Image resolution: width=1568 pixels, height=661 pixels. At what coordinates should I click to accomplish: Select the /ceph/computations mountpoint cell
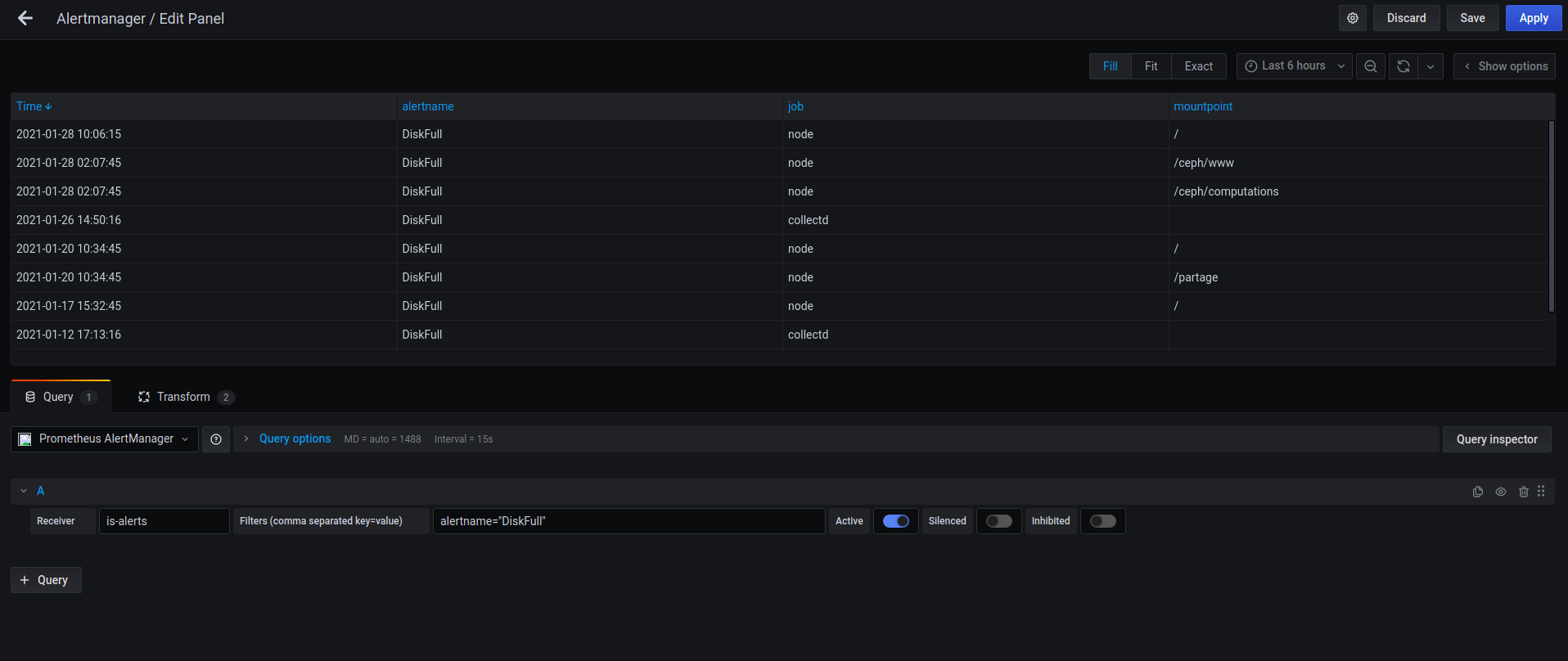pos(1358,191)
